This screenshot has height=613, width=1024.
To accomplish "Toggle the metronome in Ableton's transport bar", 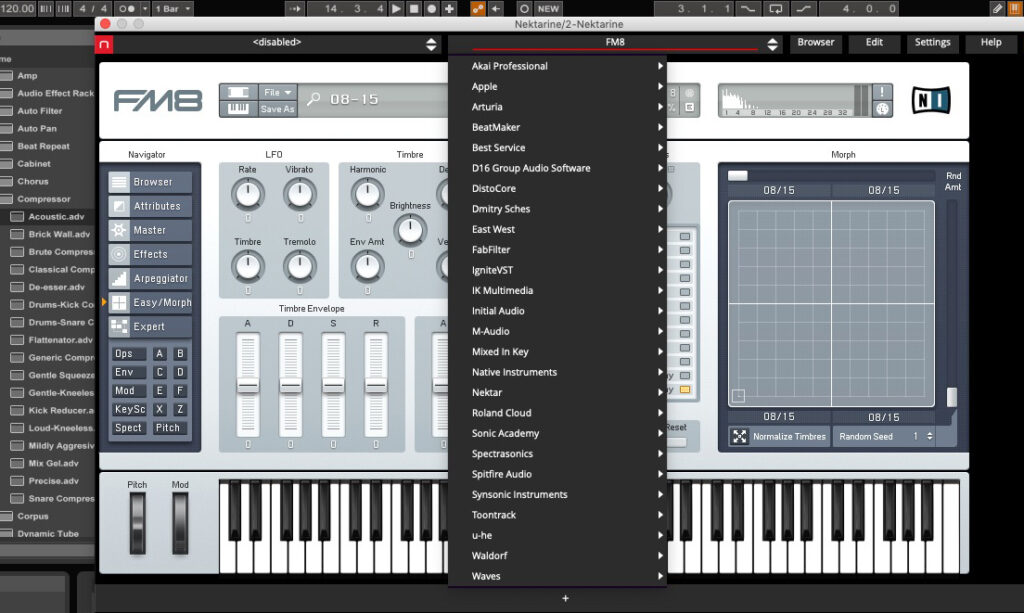I will 127,8.
